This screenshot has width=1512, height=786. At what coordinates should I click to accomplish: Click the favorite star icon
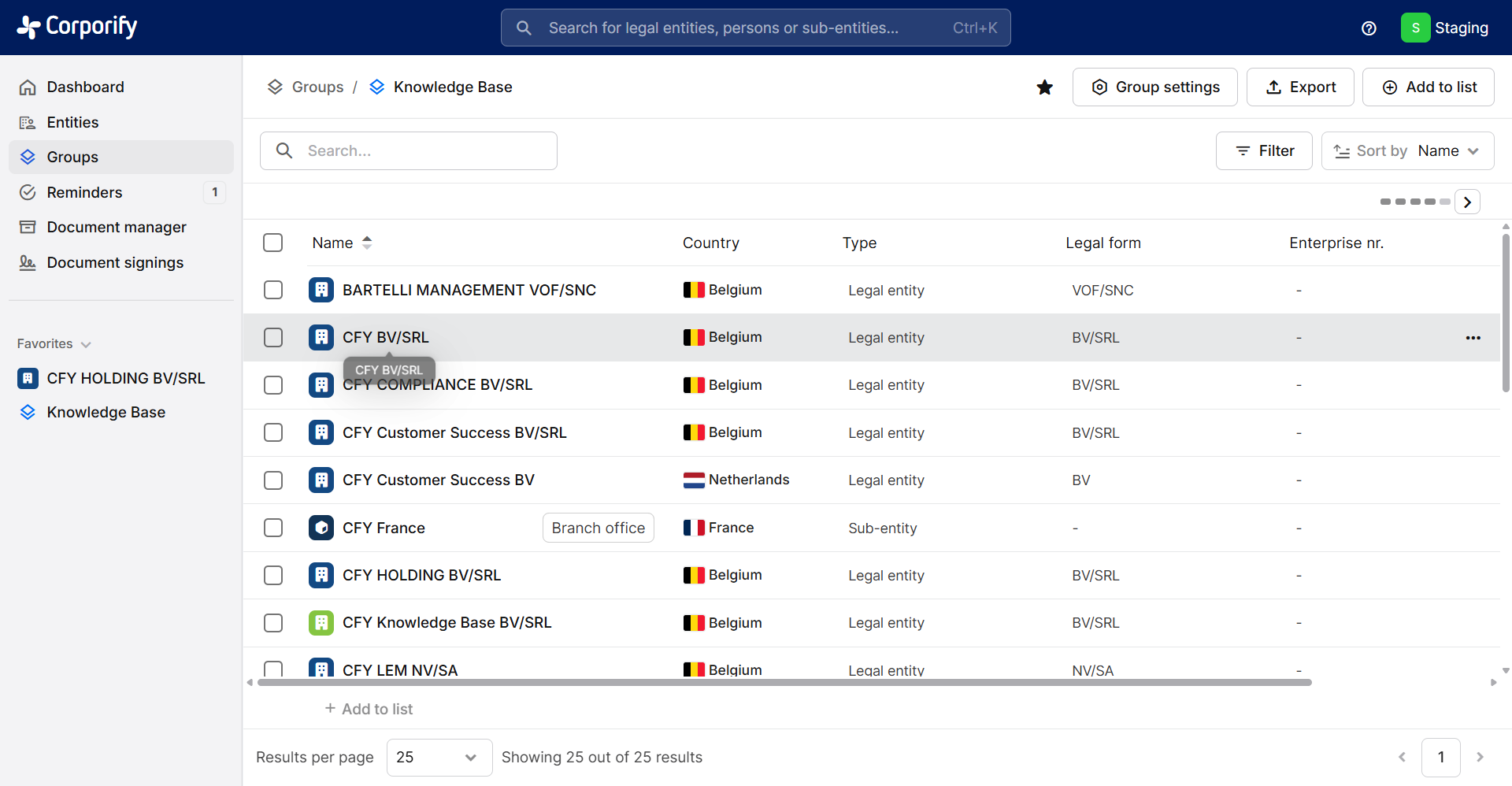1044,87
